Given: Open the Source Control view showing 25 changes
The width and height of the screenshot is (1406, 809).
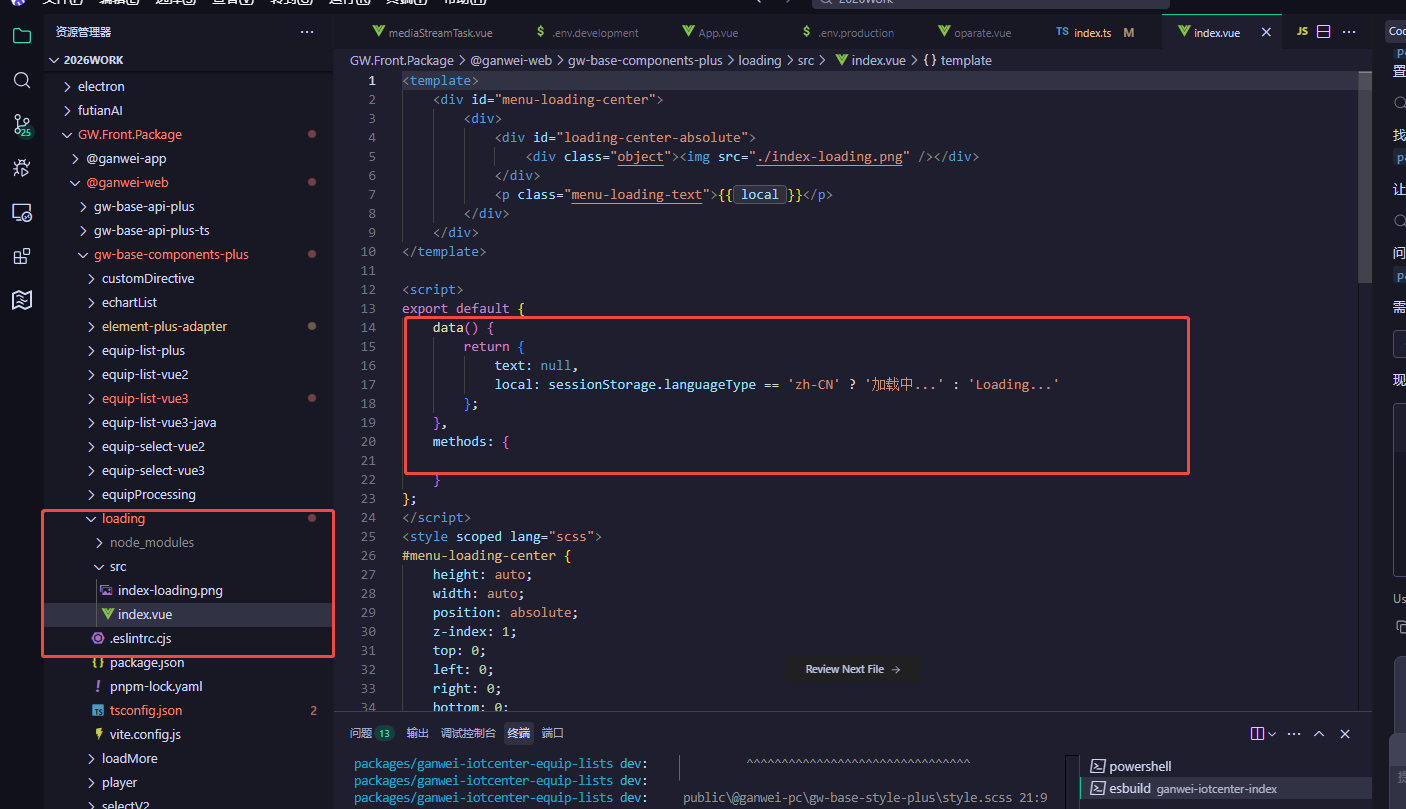Looking at the screenshot, I should 22,124.
